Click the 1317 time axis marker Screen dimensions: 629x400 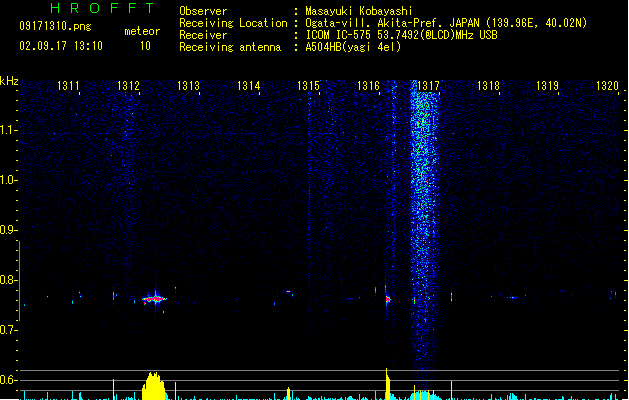pos(428,86)
